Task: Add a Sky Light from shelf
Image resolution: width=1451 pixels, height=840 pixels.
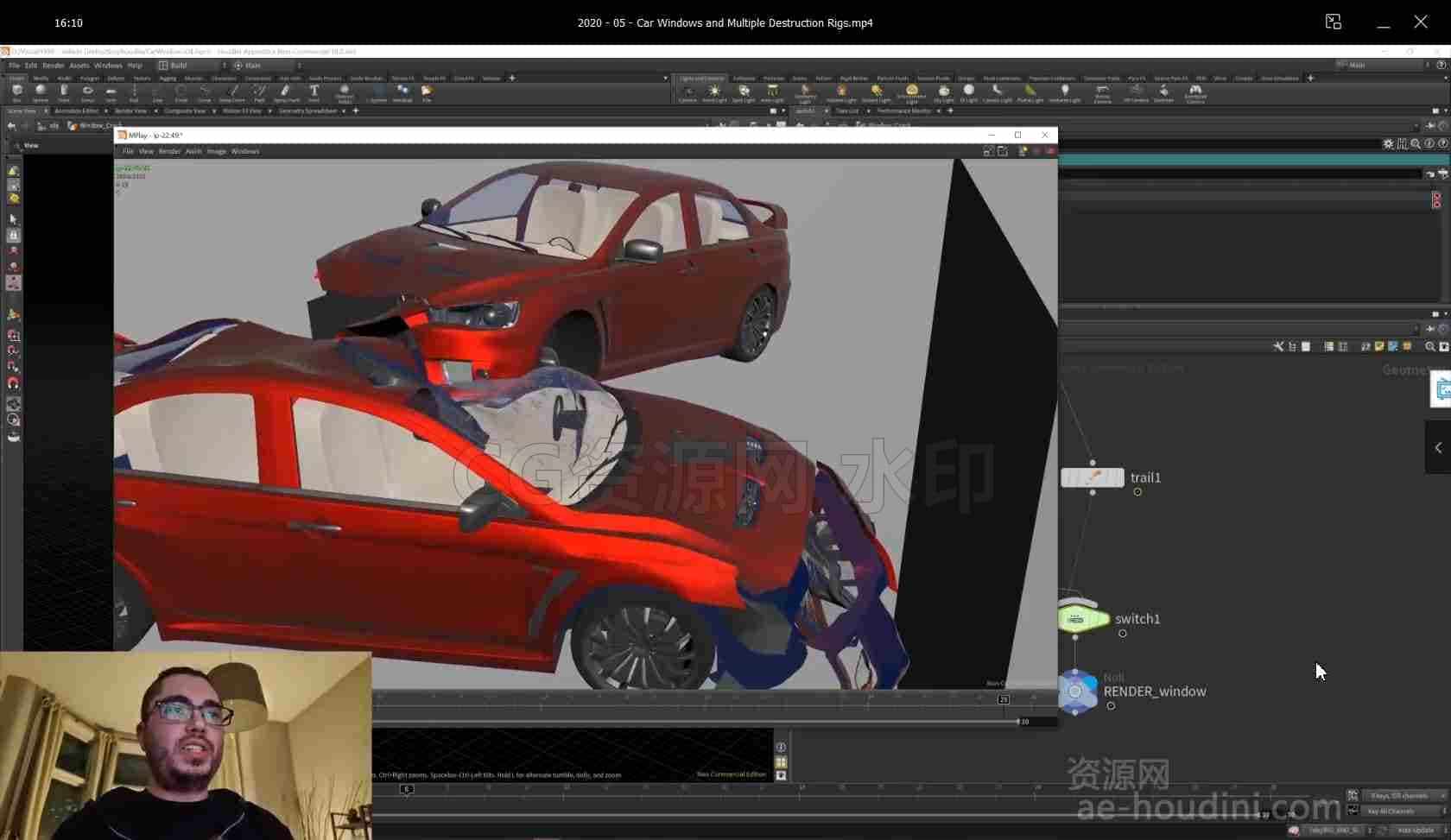Action: point(944,93)
